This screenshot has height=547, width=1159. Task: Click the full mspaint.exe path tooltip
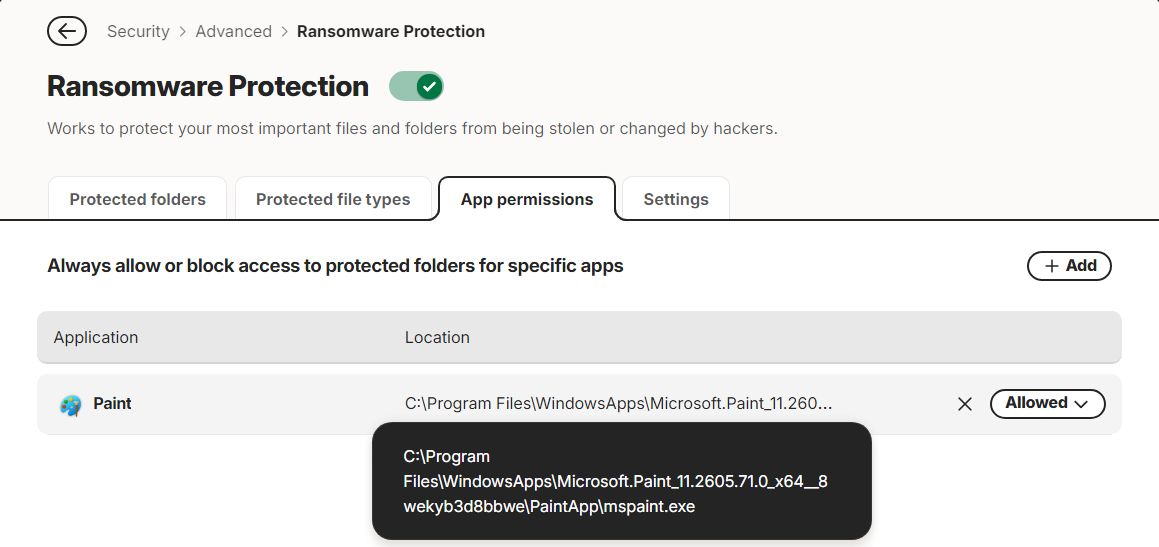click(622, 481)
